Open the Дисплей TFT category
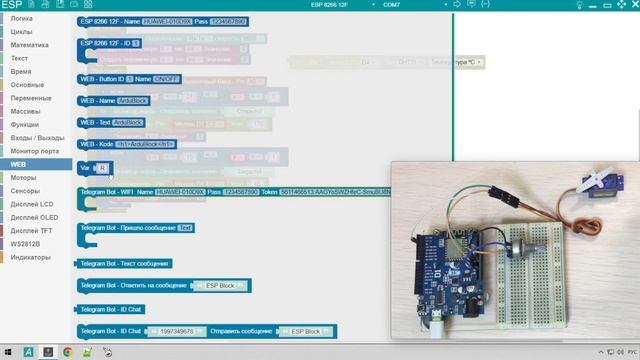Screen dimensions: 640x360 click(x=31, y=231)
